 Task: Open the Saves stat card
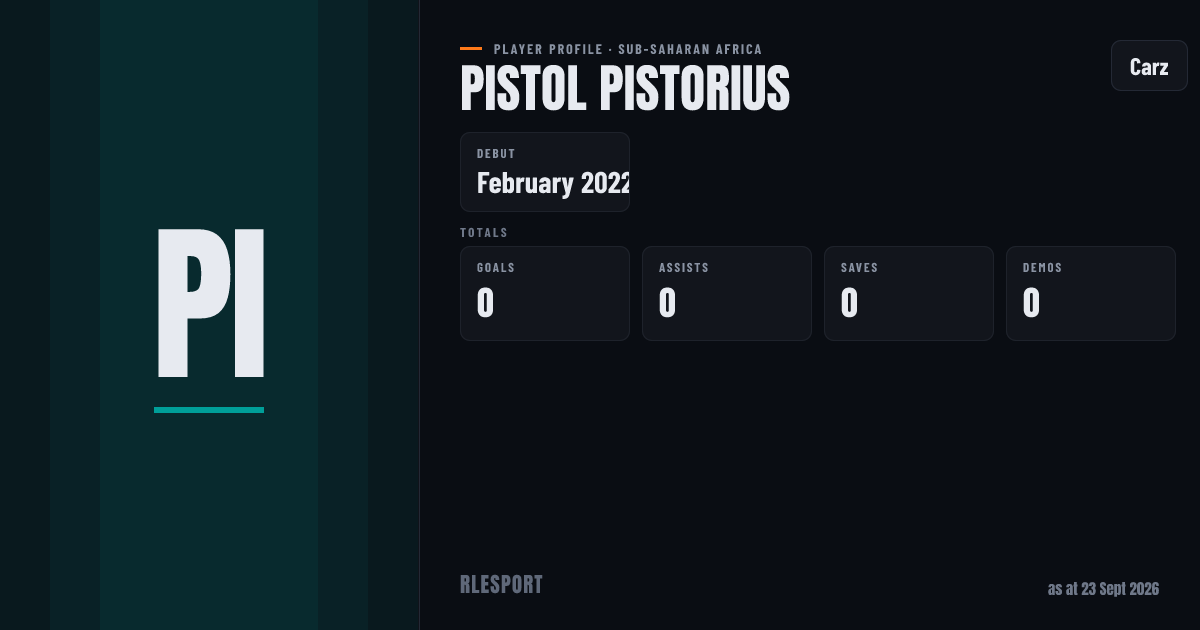pyautogui.click(x=909, y=294)
